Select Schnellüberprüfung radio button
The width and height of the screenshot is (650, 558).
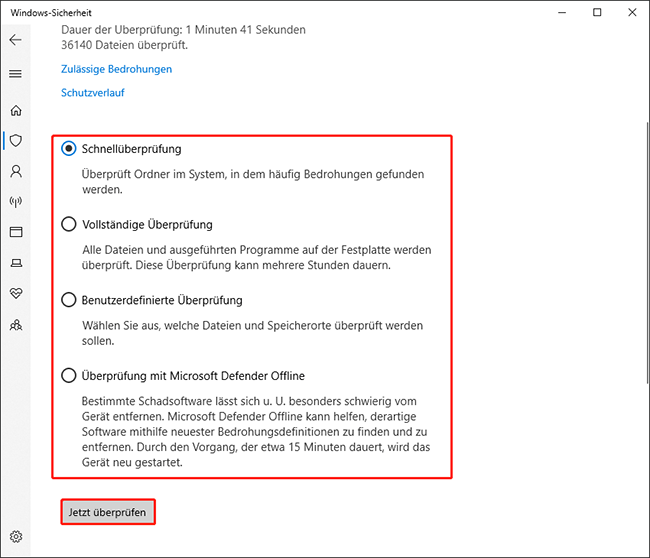pyautogui.click(x=69, y=148)
